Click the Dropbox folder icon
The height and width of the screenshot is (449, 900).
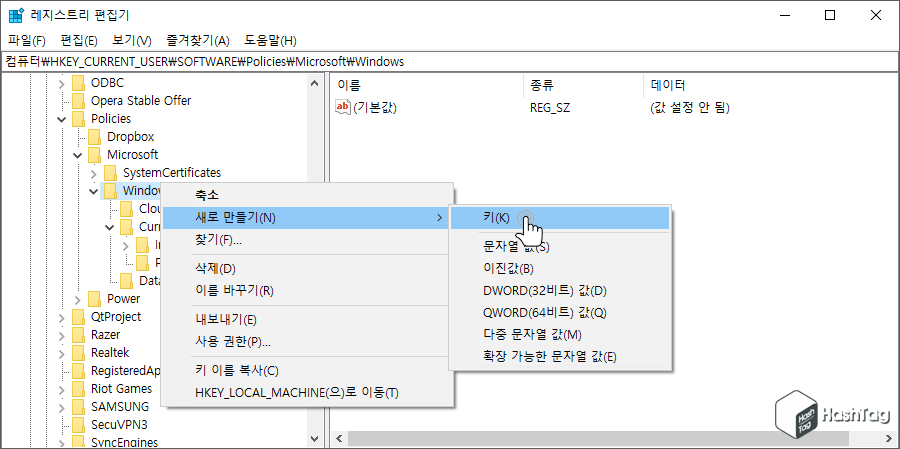pyautogui.click(x=94, y=137)
